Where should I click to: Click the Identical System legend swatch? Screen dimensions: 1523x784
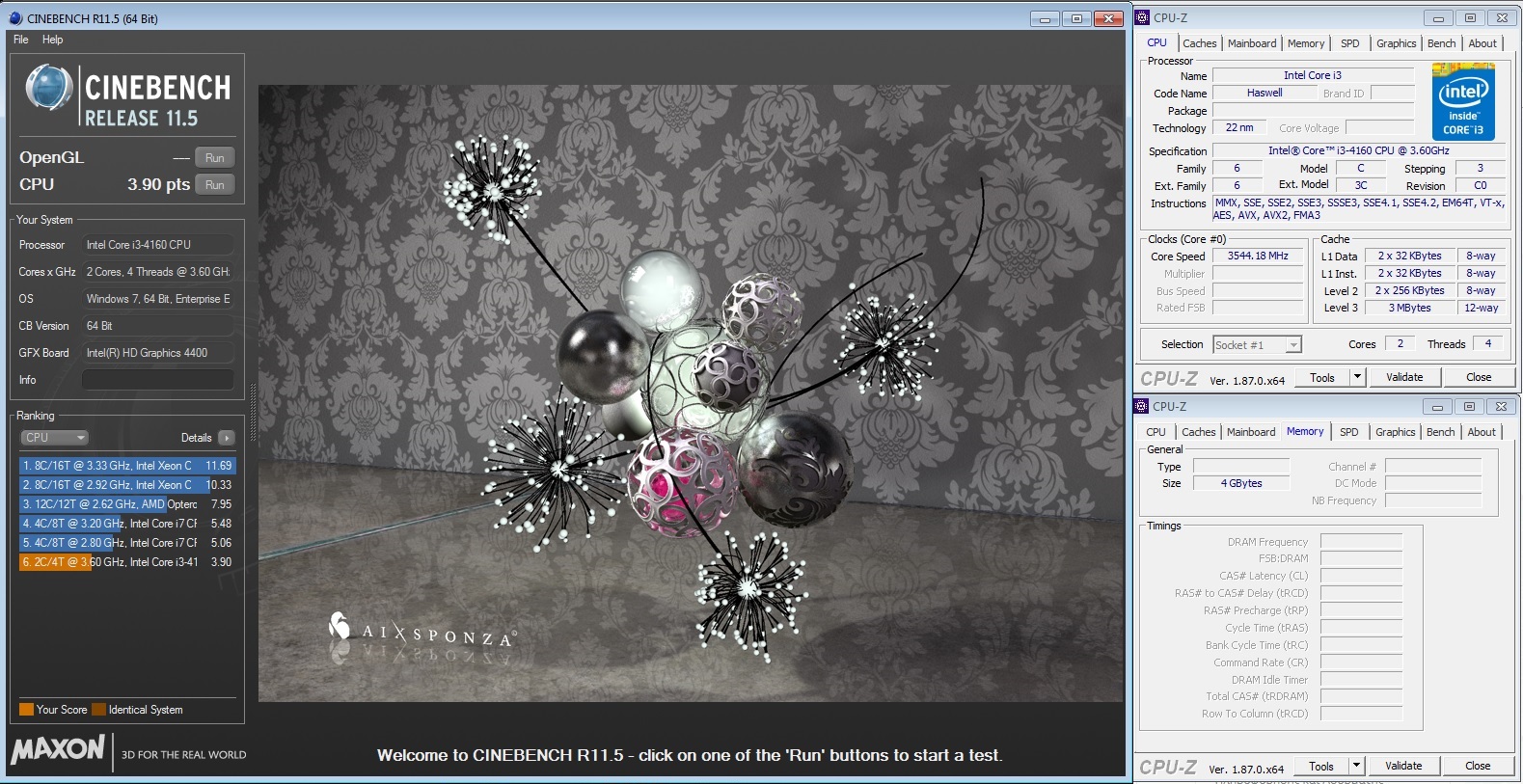(98, 710)
